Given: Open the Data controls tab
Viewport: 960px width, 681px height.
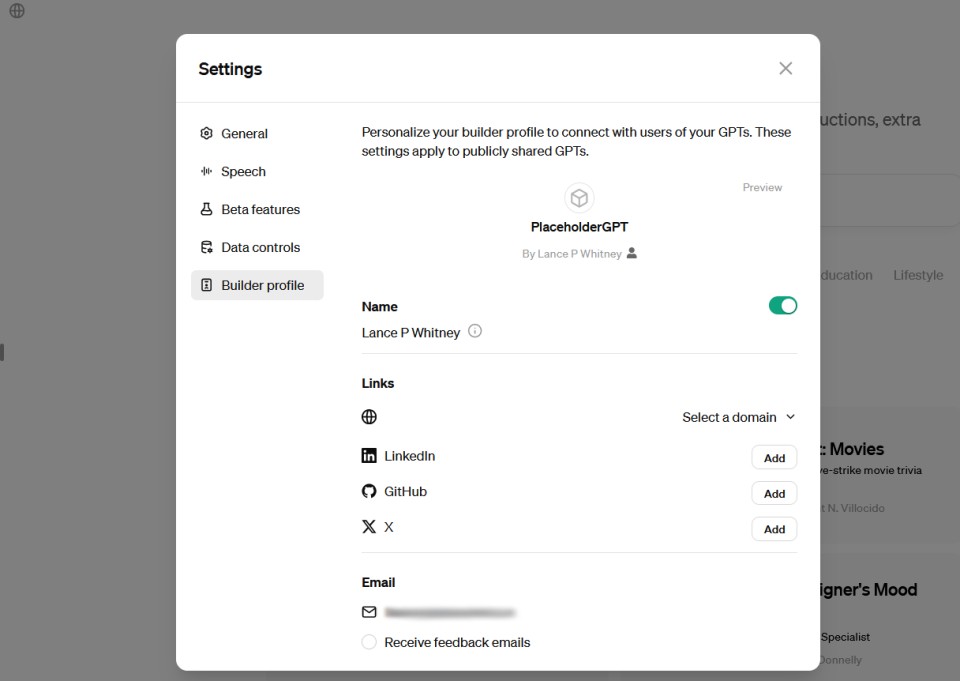Looking at the screenshot, I should (x=260, y=247).
